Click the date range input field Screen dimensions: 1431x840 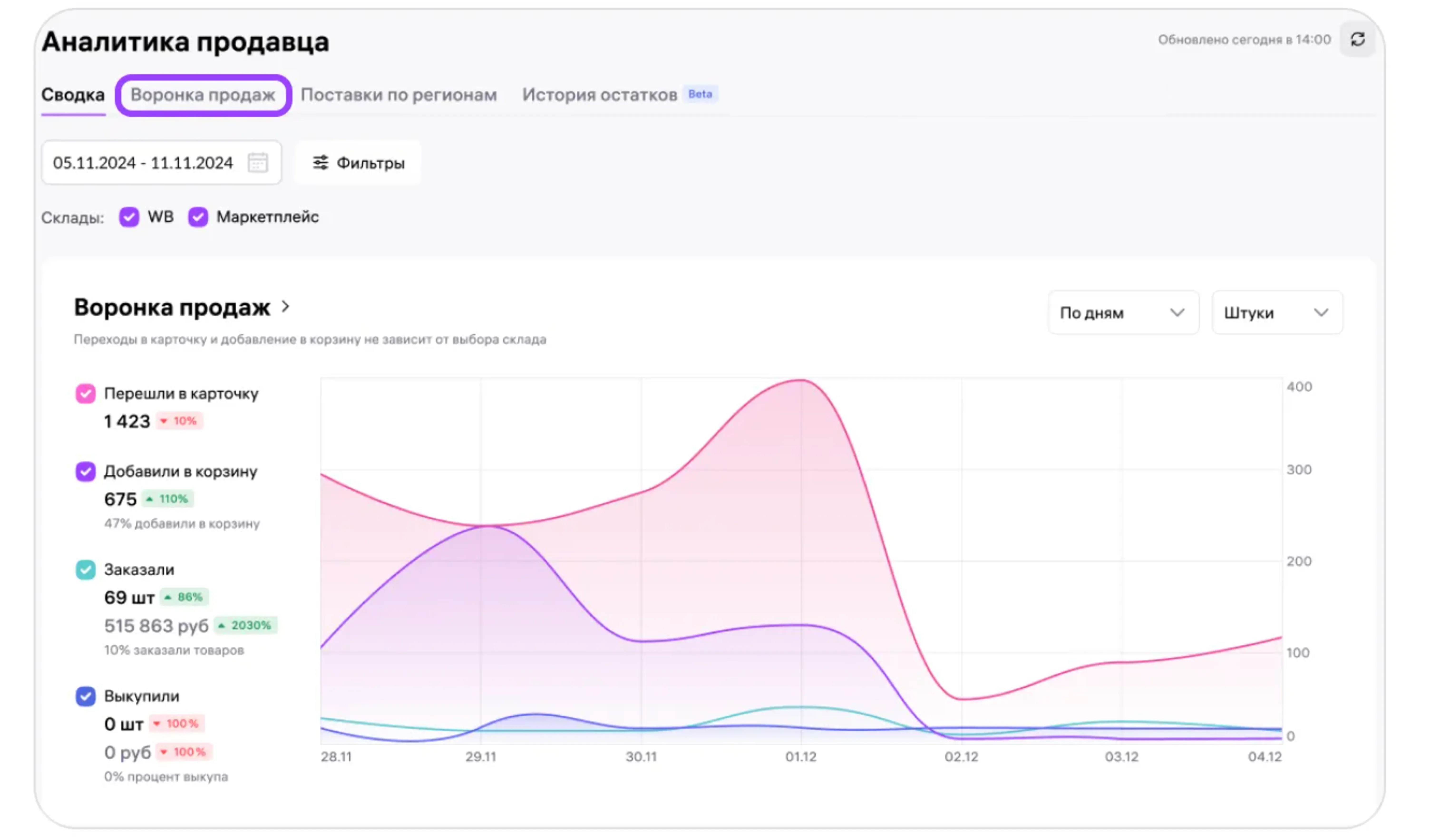pyautogui.click(x=143, y=163)
